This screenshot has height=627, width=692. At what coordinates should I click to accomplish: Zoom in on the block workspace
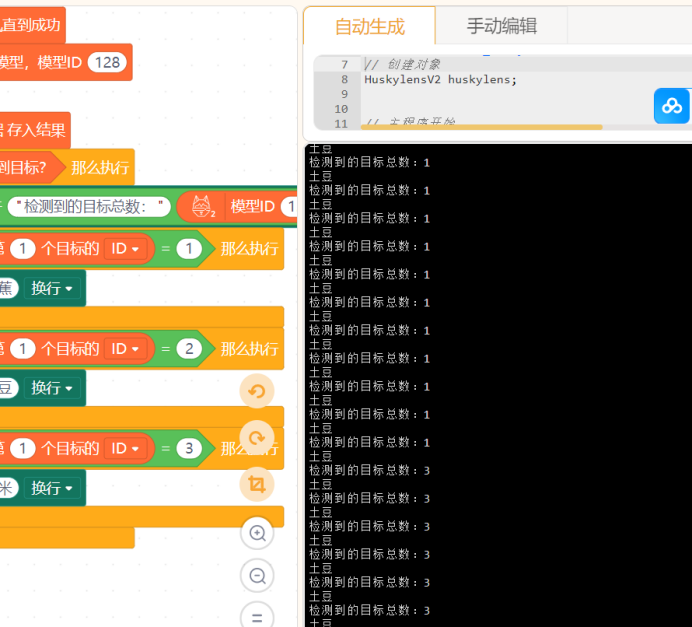(x=257, y=533)
